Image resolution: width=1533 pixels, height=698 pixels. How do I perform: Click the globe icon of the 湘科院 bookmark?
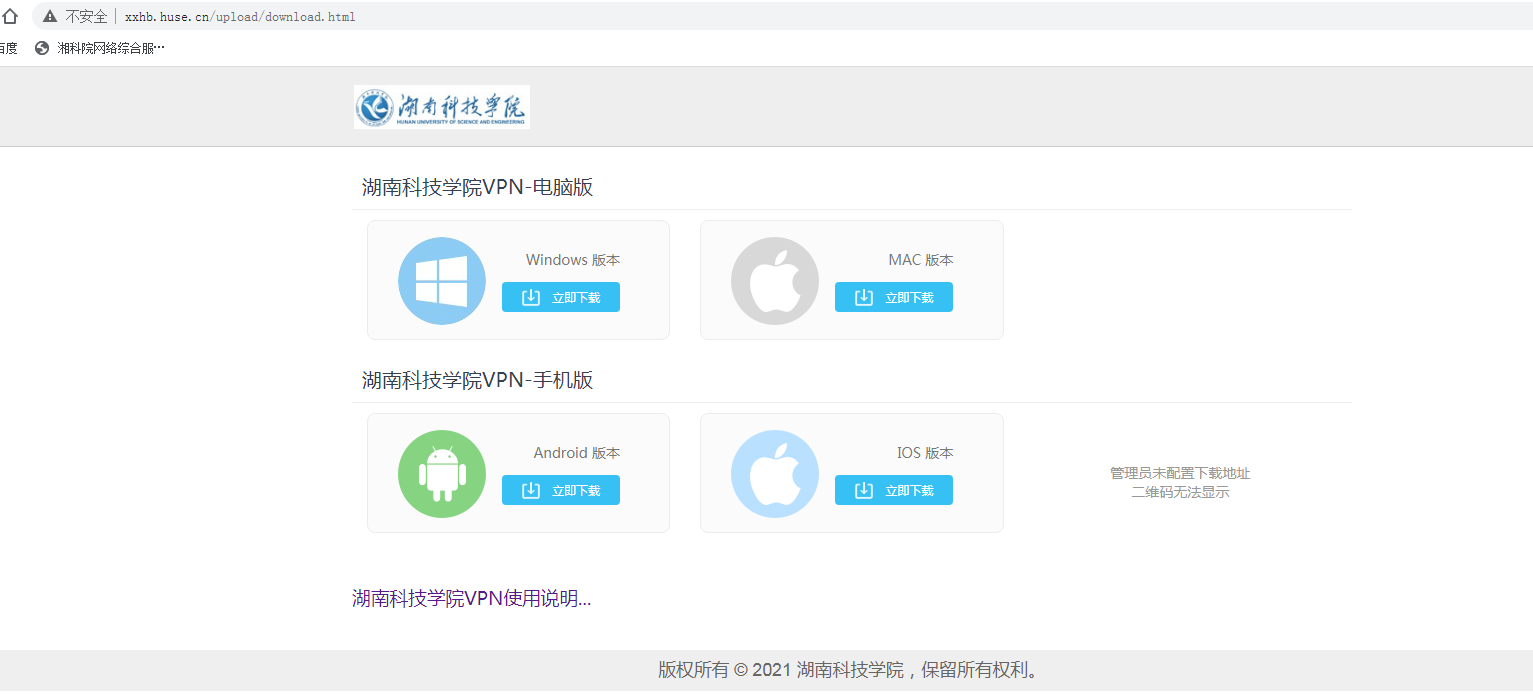pyautogui.click(x=42, y=48)
